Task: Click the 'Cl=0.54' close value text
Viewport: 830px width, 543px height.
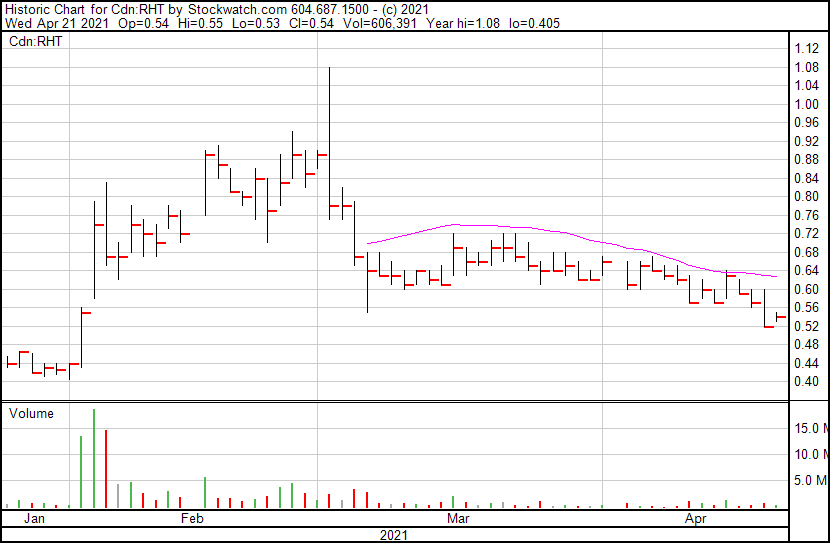Action: (311, 23)
